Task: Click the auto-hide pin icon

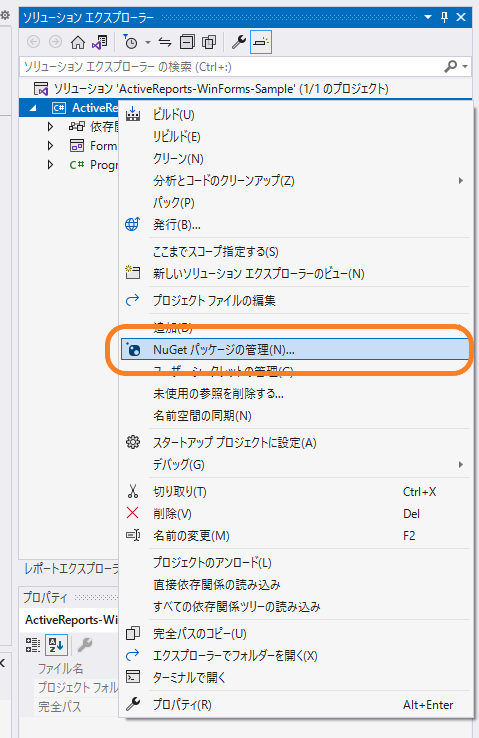Action: (x=445, y=17)
